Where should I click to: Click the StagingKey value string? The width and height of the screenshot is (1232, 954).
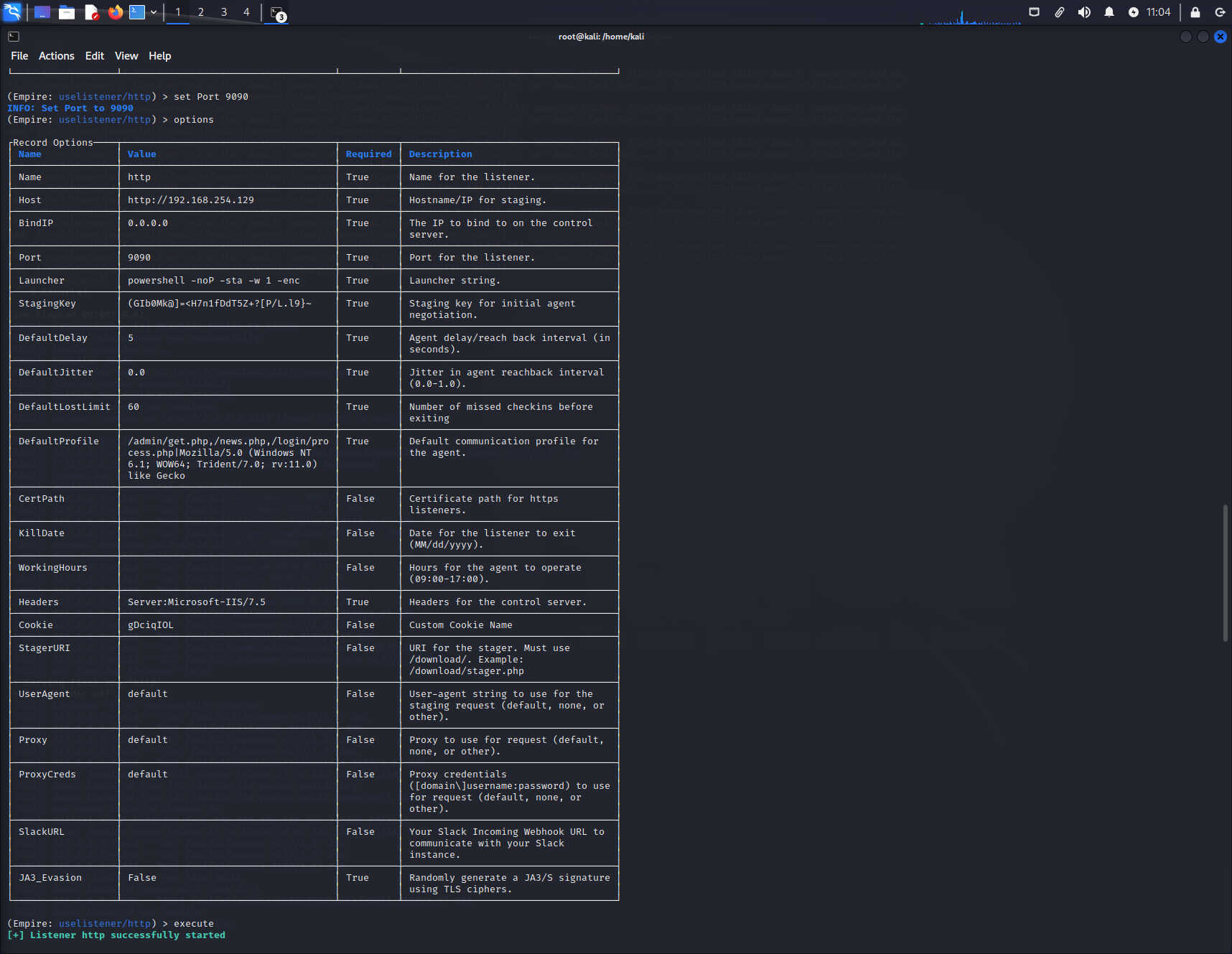(220, 304)
